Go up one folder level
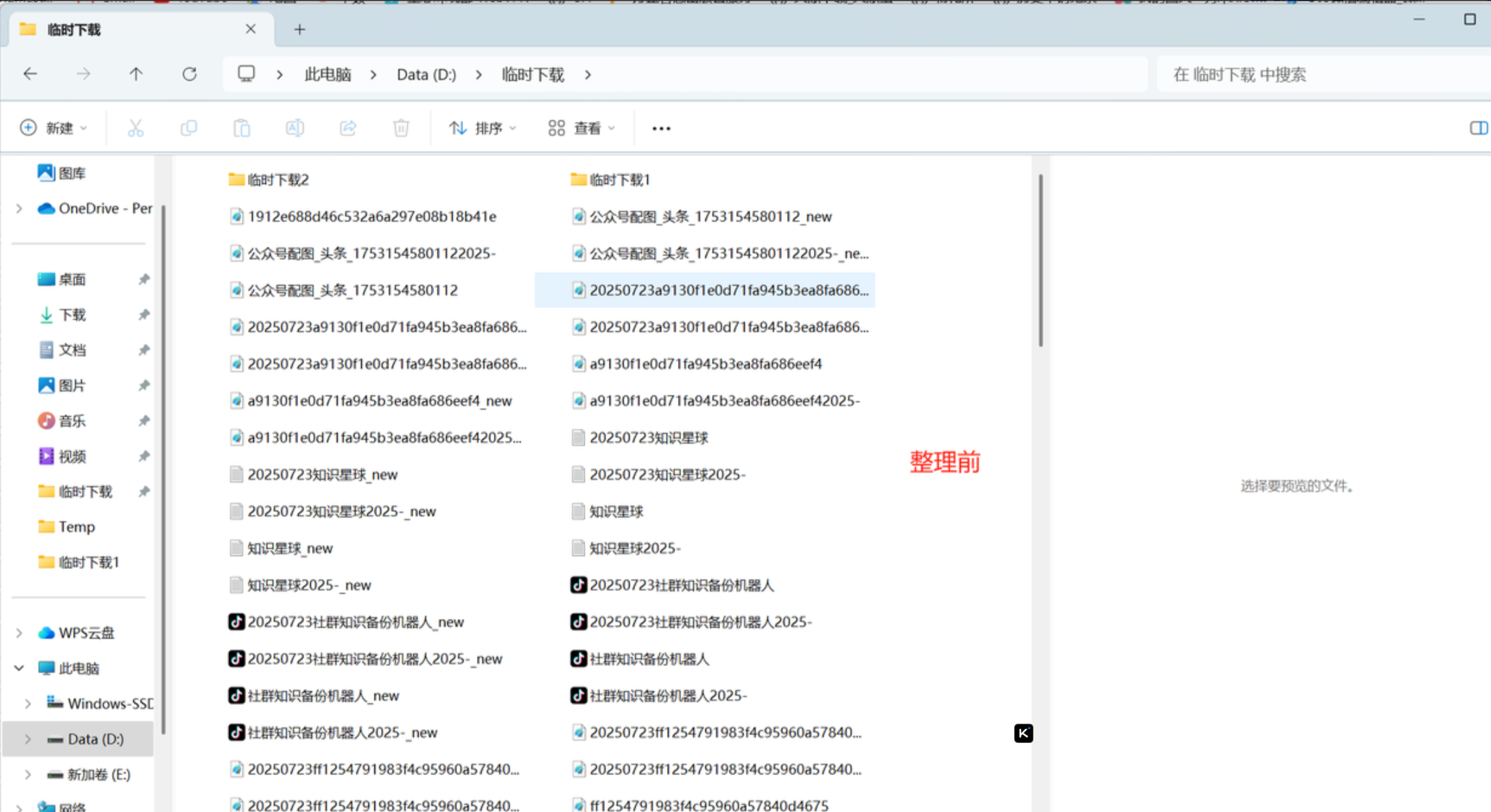The height and width of the screenshot is (812, 1491). tap(136, 74)
